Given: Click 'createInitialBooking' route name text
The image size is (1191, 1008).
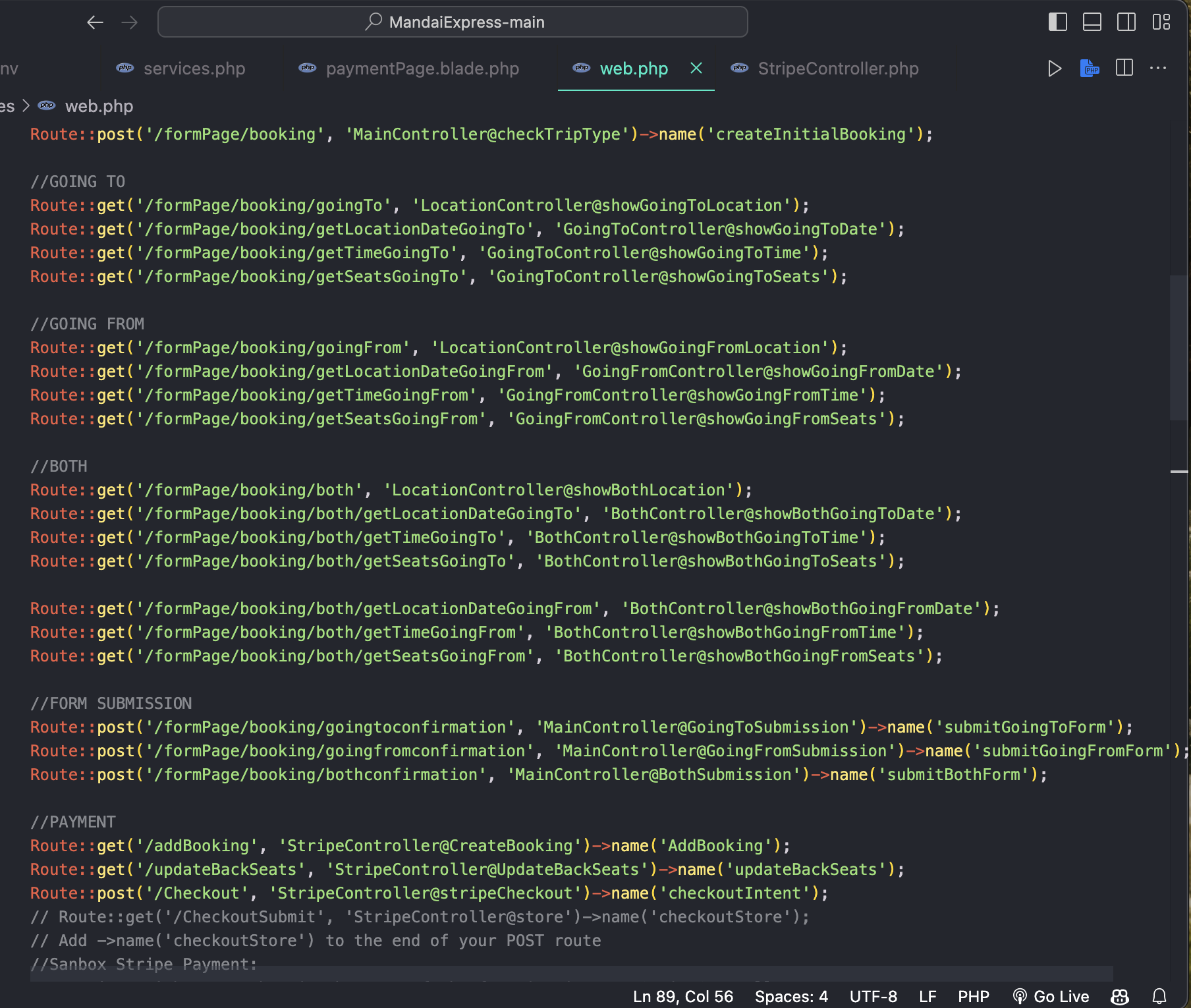Looking at the screenshot, I should pyautogui.click(x=810, y=134).
